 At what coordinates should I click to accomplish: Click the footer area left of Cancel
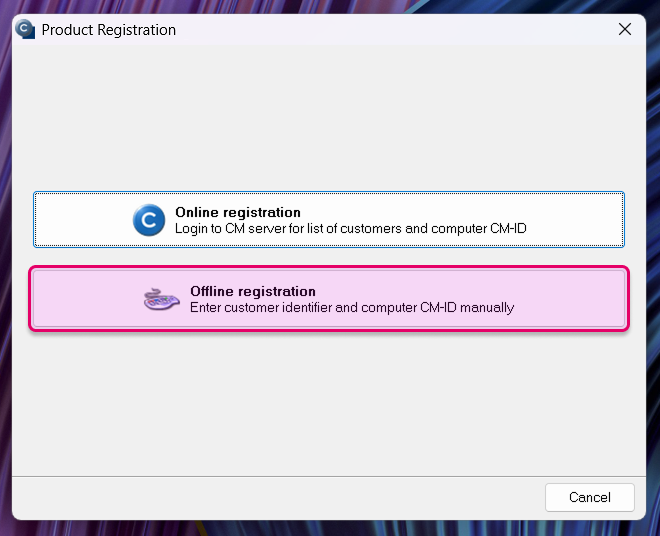tap(278, 497)
